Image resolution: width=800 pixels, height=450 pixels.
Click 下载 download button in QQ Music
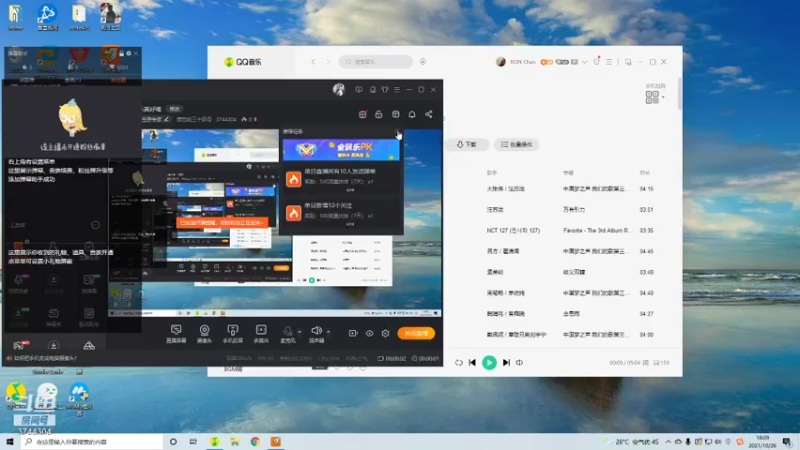(467, 144)
